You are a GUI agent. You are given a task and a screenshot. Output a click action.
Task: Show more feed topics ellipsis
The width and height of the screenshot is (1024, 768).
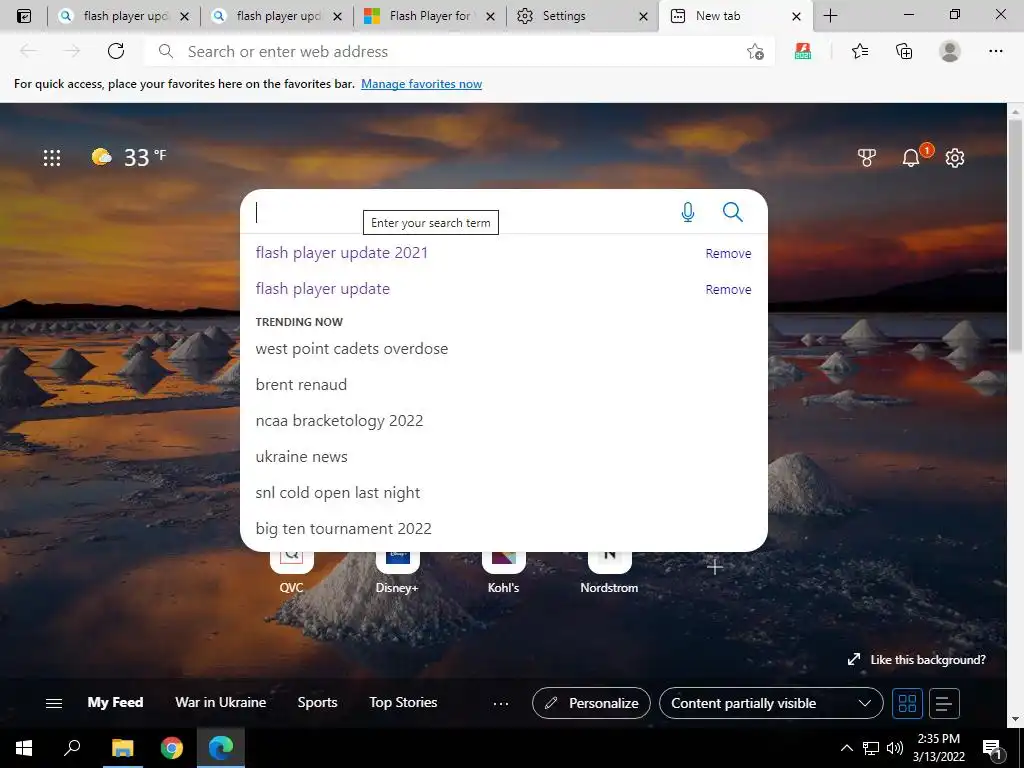pos(501,703)
